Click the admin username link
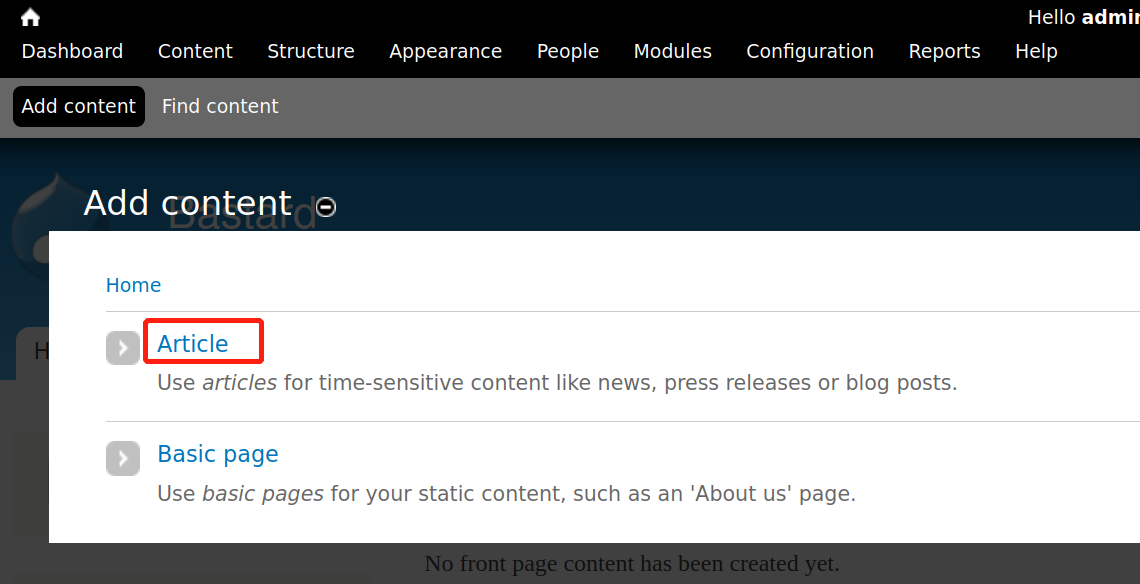This screenshot has width=1140, height=584. [1110, 17]
